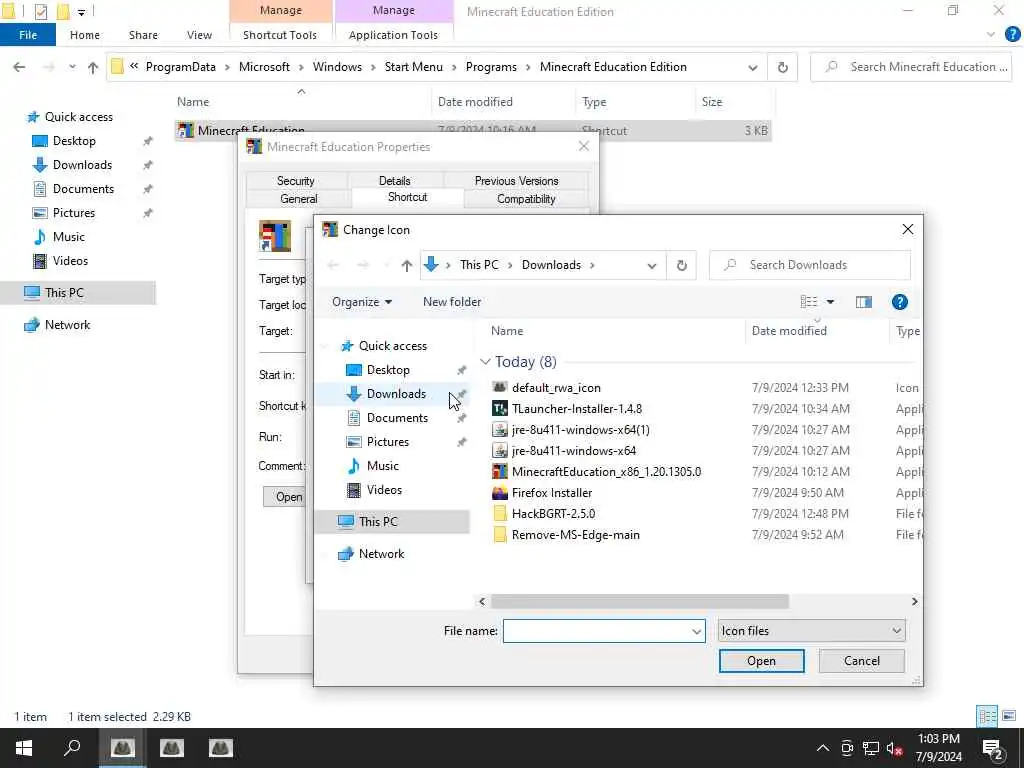
Task: Open Music in Change Icon dialog sidebar
Action: coord(382,466)
